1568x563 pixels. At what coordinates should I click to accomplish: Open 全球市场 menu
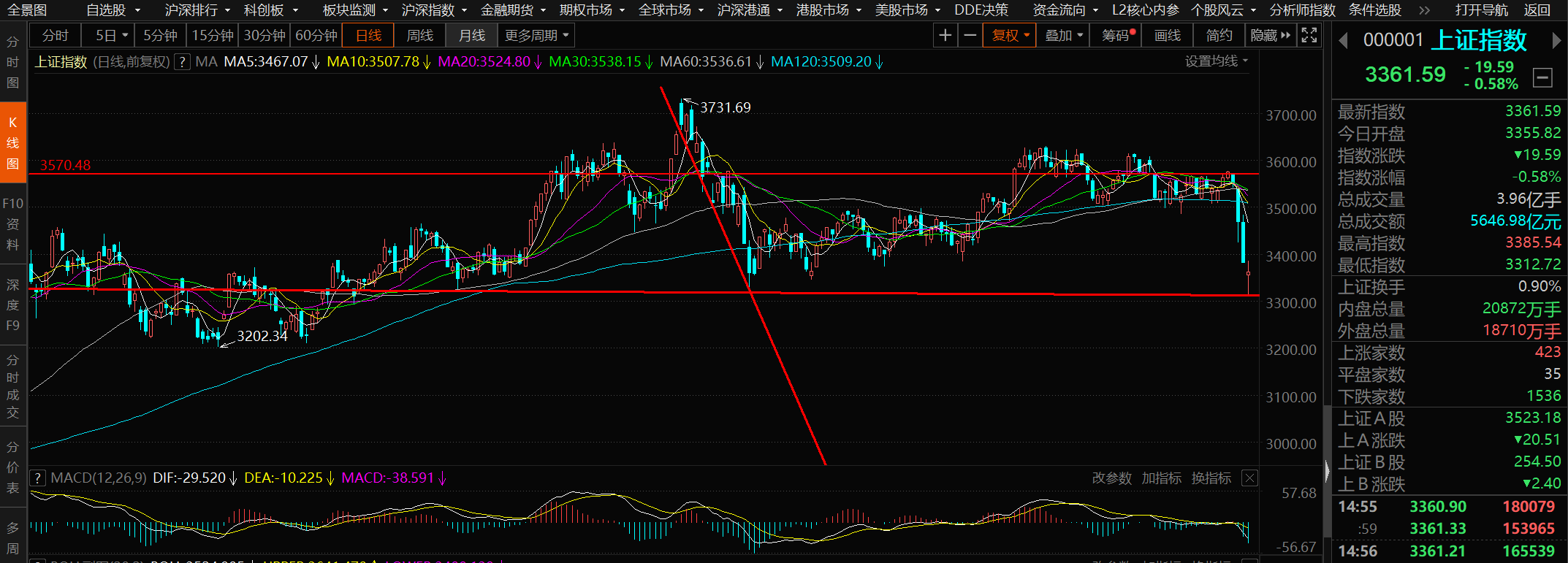(x=671, y=10)
